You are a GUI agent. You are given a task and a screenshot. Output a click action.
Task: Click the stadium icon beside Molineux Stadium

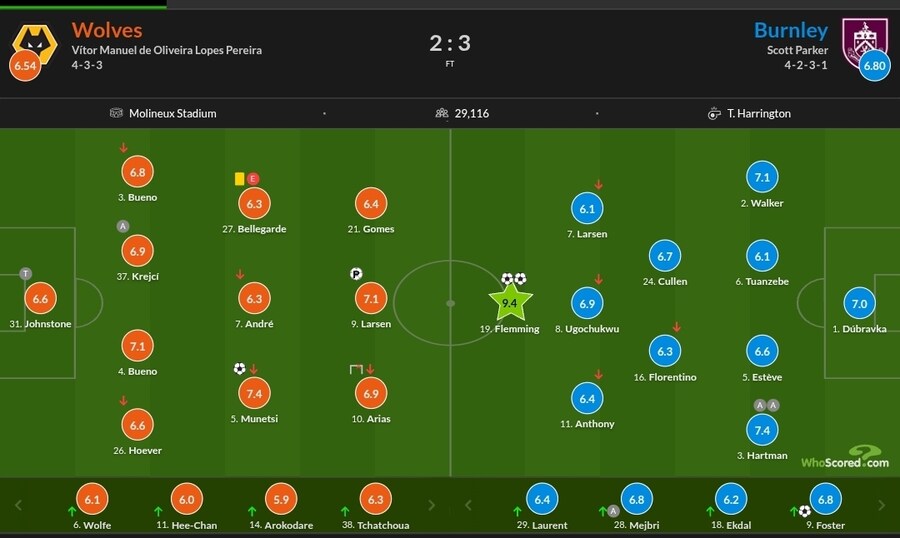(117, 113)
